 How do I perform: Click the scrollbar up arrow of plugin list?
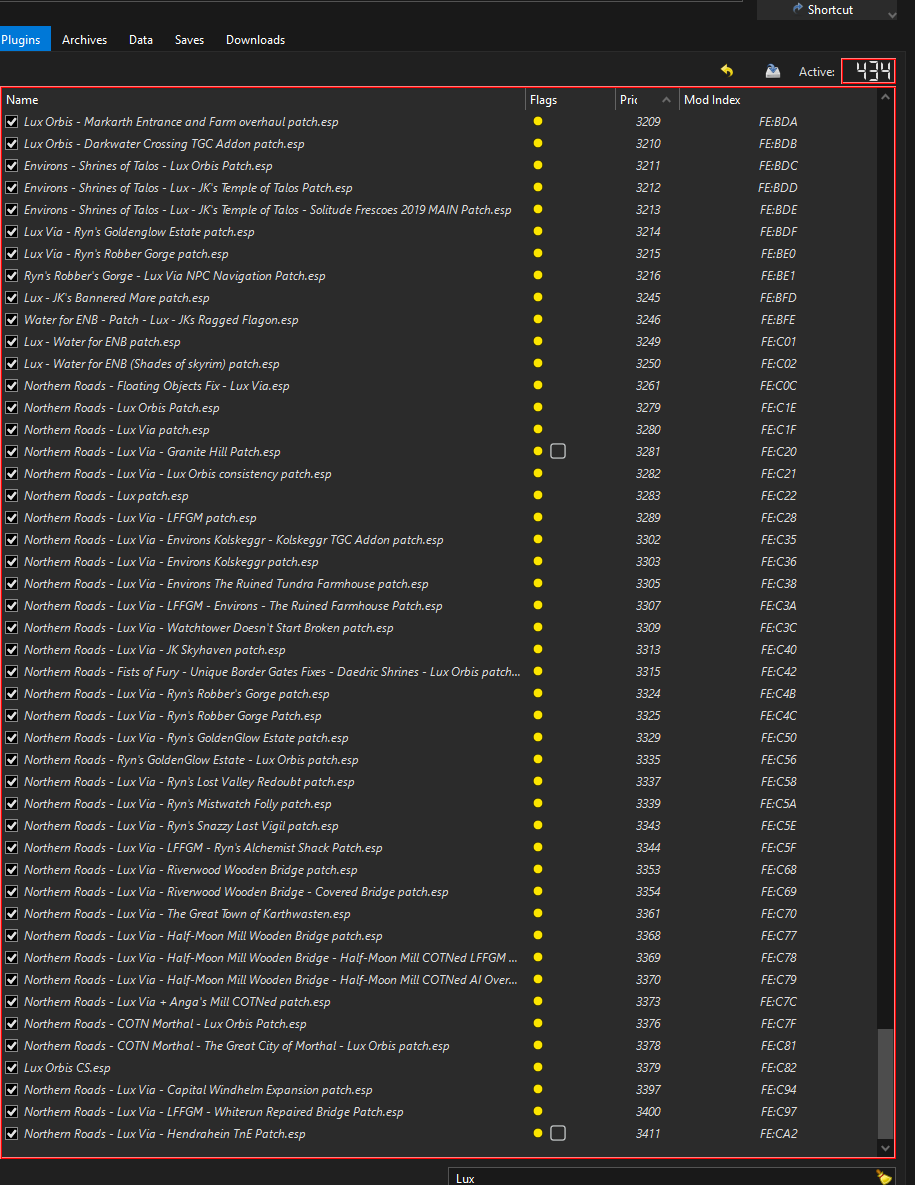[886, 97]
